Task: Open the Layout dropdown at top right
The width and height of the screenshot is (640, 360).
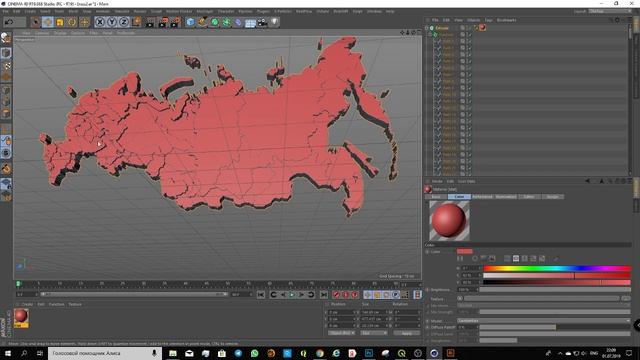Action: [x=610, y=11]
